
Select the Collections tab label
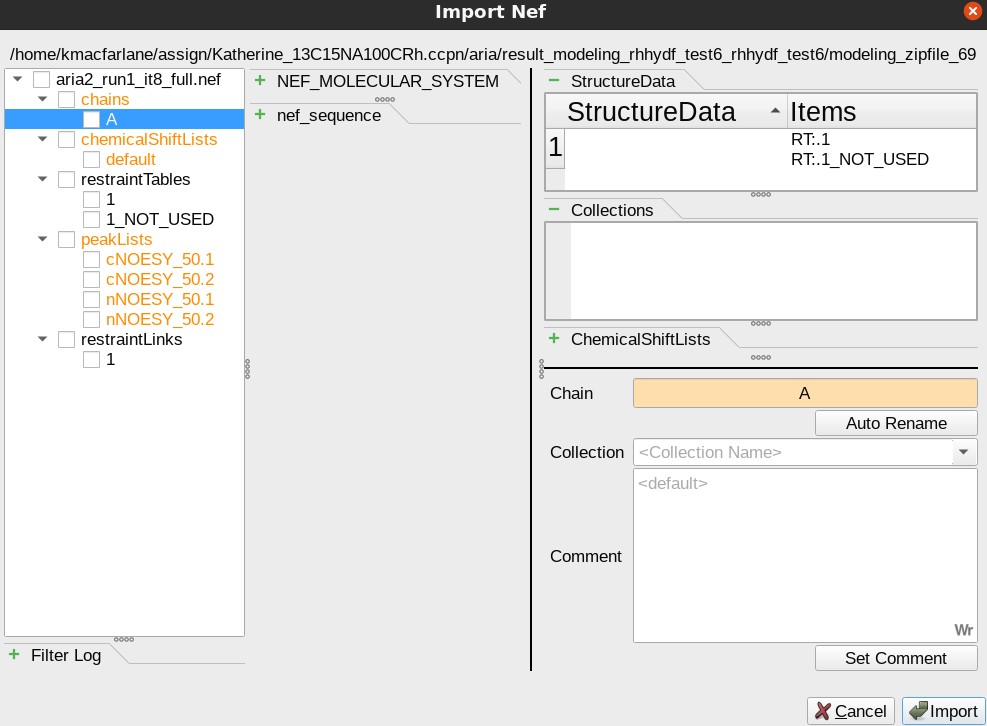pyautogui.click(x=612, y=210)
